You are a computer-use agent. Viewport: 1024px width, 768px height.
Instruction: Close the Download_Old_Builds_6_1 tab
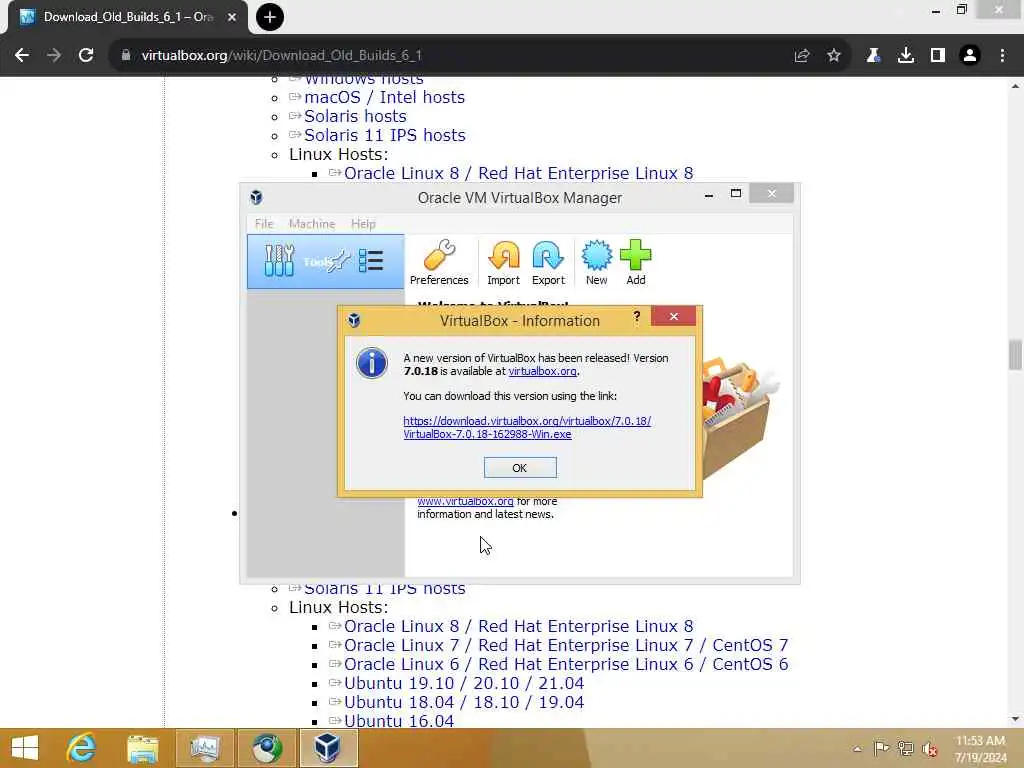(232, 17)
